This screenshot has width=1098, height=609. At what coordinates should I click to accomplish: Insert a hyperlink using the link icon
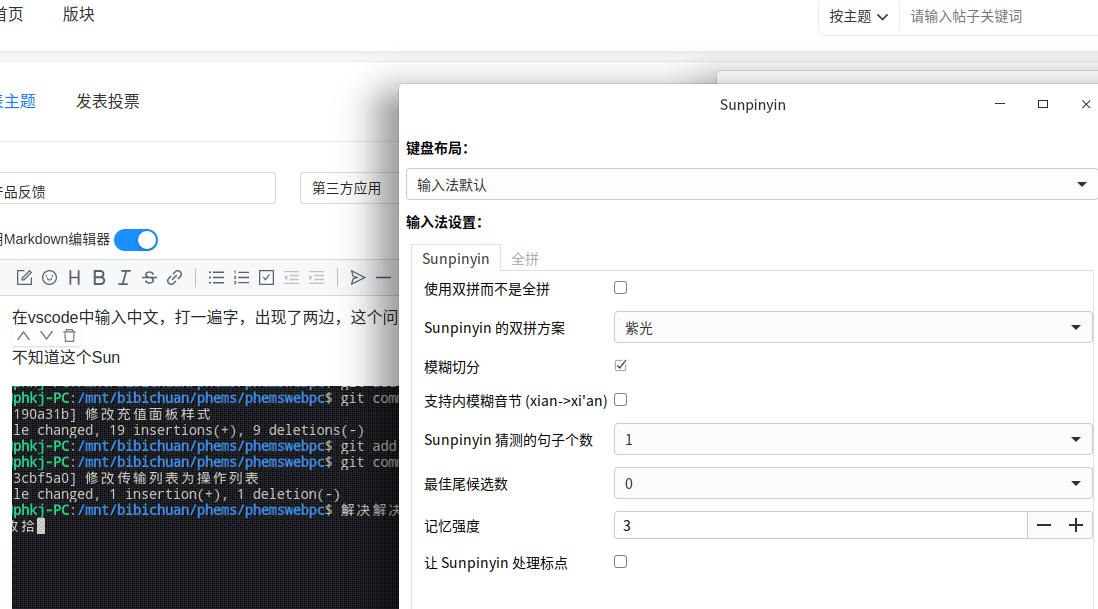click(174, 277)
